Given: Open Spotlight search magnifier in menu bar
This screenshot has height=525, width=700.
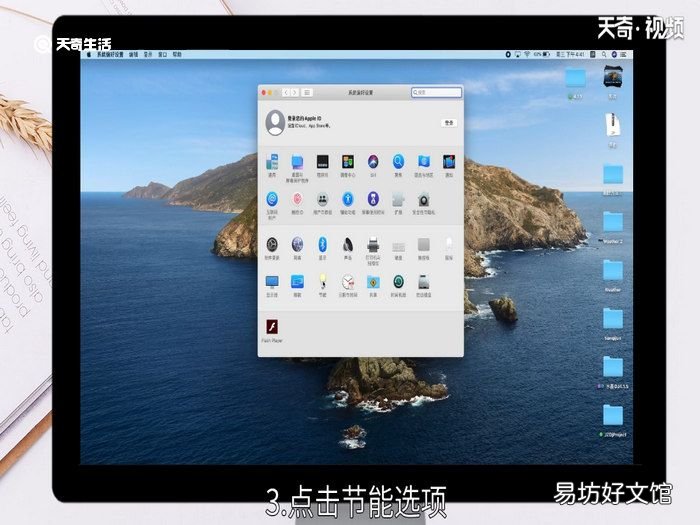Looking at the screenshot, I should click(604, 54).
